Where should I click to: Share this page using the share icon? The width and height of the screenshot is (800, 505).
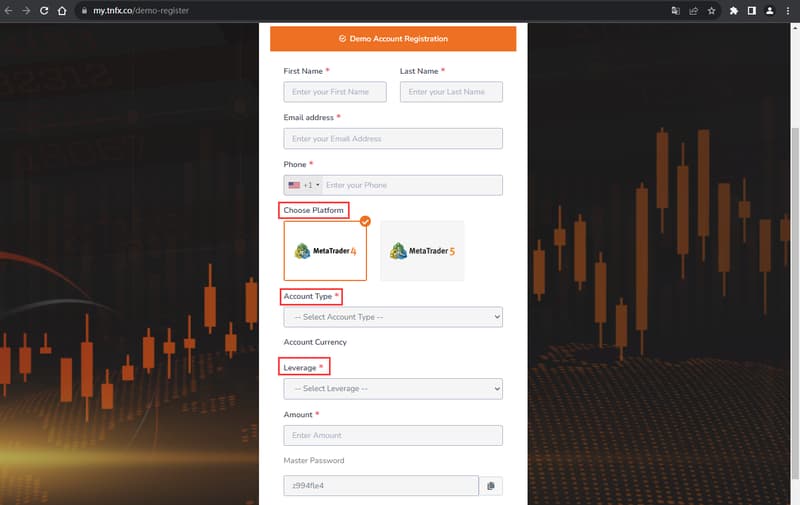pyautogui.click(x=693, y=11)
